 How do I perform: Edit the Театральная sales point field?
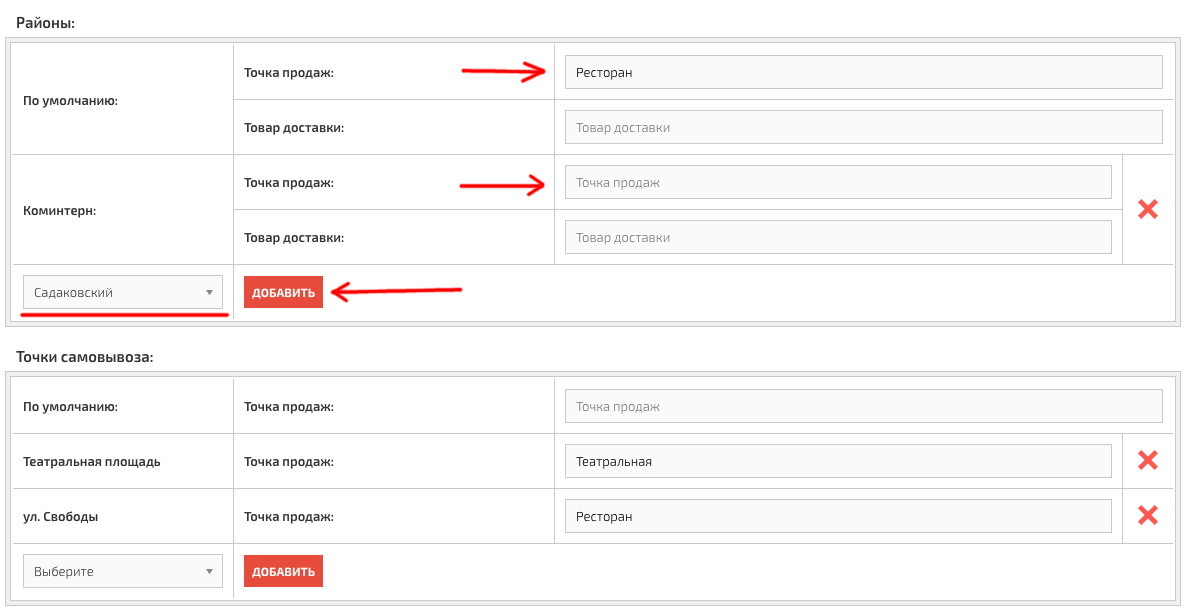tap(837, 461)
